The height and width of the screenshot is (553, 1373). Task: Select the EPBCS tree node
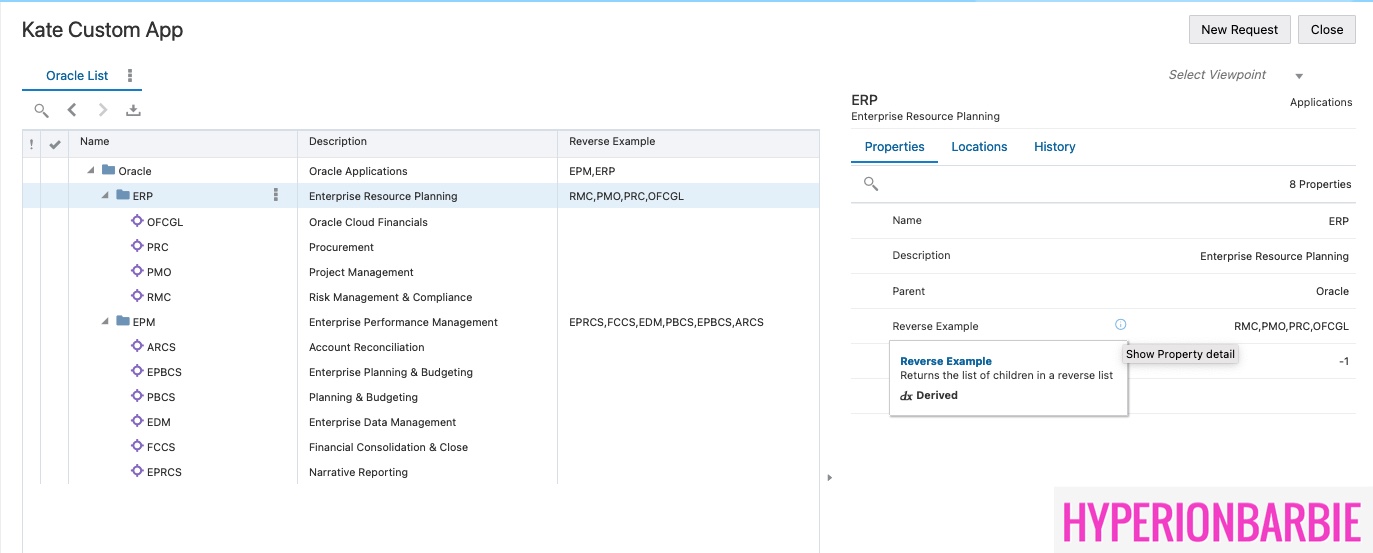pos(164,372)
